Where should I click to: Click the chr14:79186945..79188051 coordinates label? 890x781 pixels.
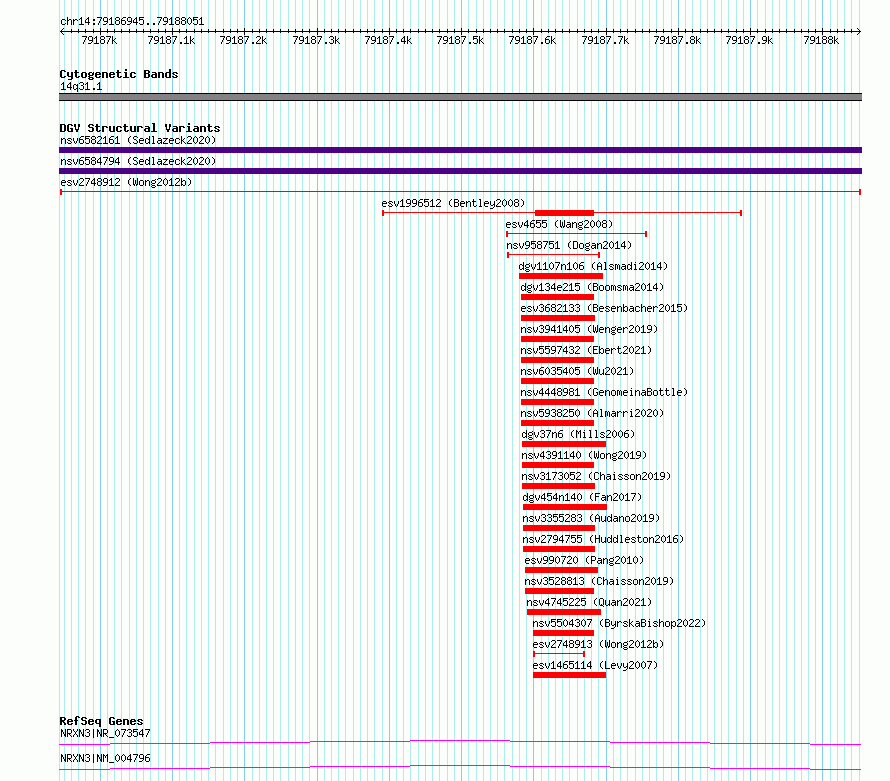point(132,21)
